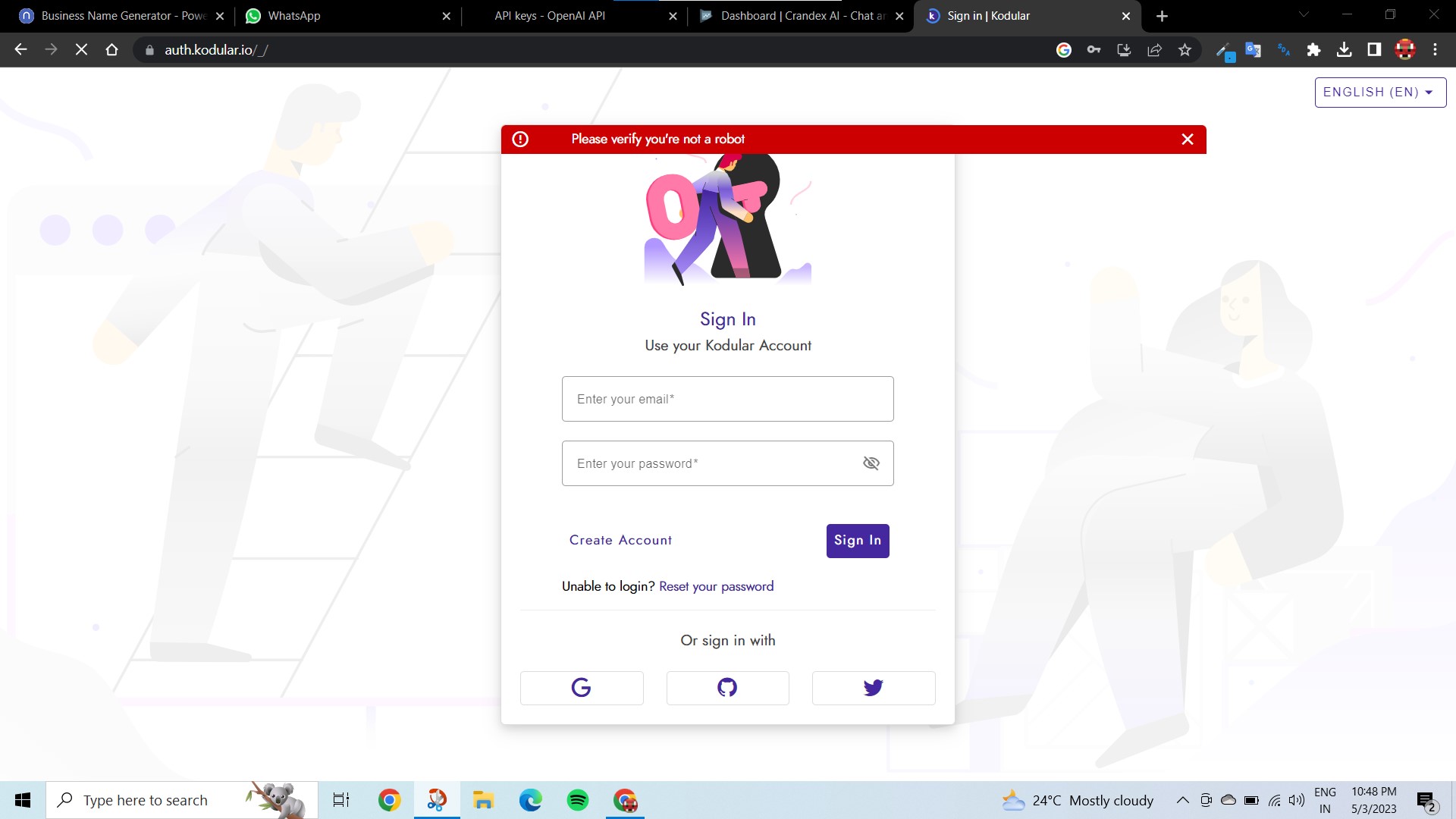The image size is (1456, 819).
Task: Click the install app icon in address bar
Action: [1124, 50]
